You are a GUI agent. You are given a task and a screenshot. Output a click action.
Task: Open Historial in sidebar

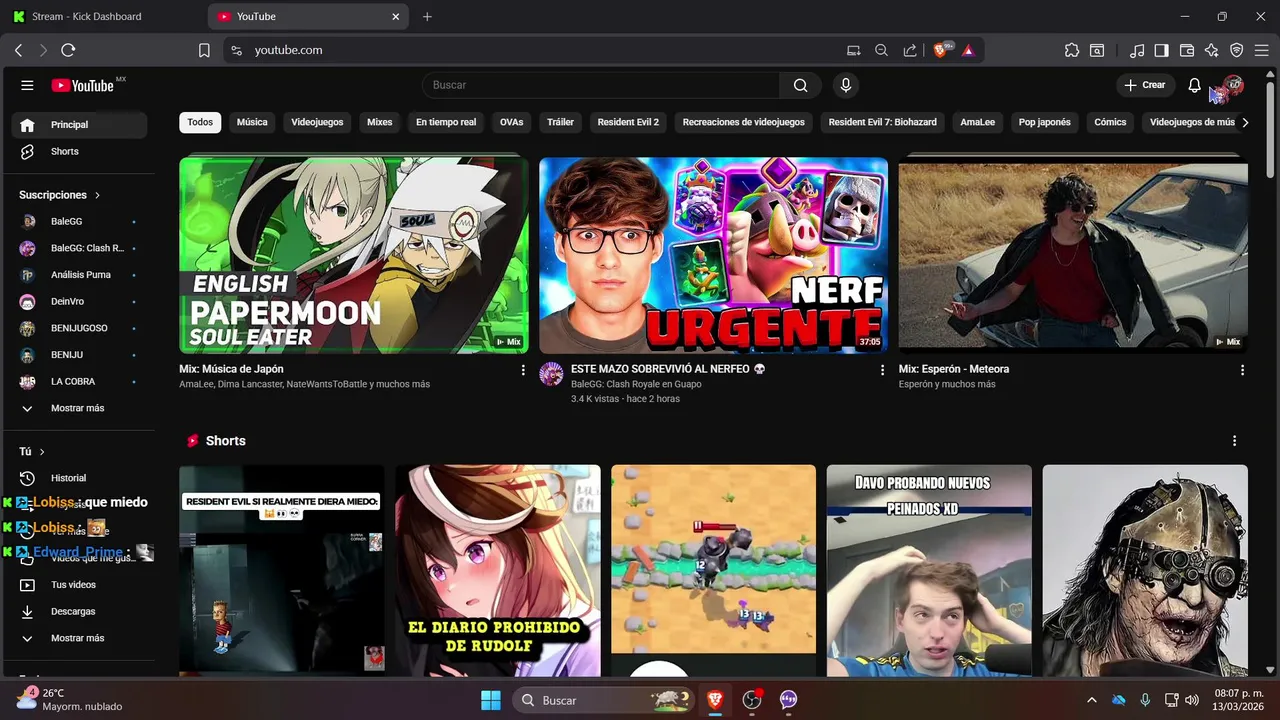tap(79, 478)
